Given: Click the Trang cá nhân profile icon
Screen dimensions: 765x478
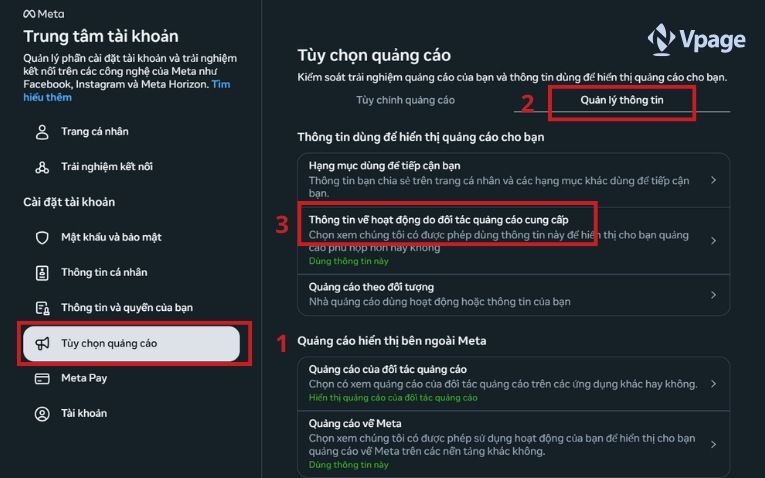Looking at the screenshot, I should pos(42,132).
